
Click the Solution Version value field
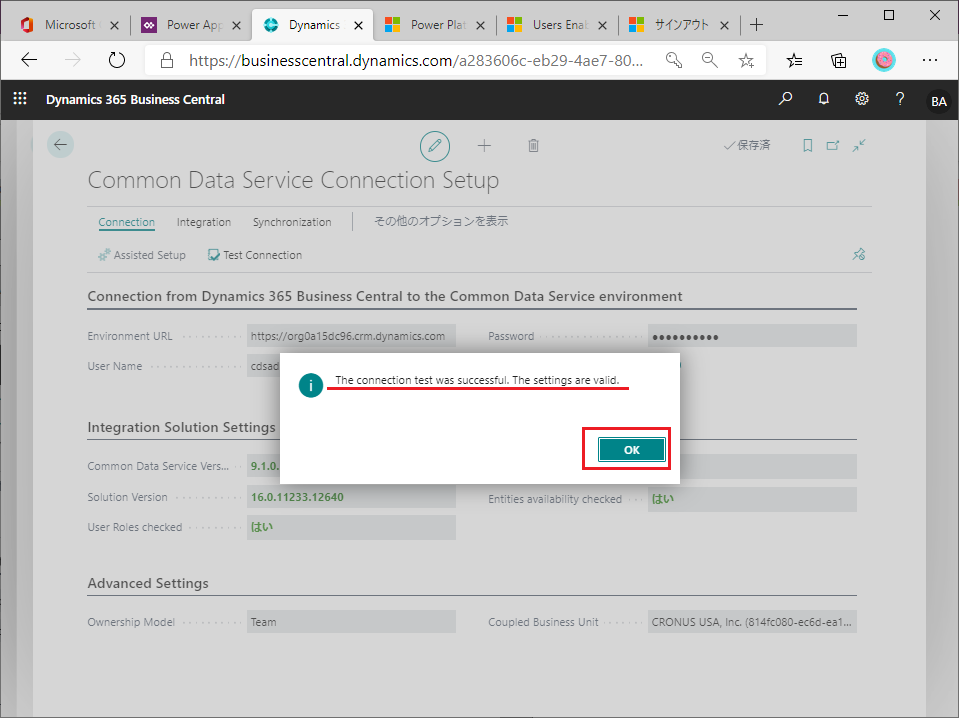coord(351,497)
